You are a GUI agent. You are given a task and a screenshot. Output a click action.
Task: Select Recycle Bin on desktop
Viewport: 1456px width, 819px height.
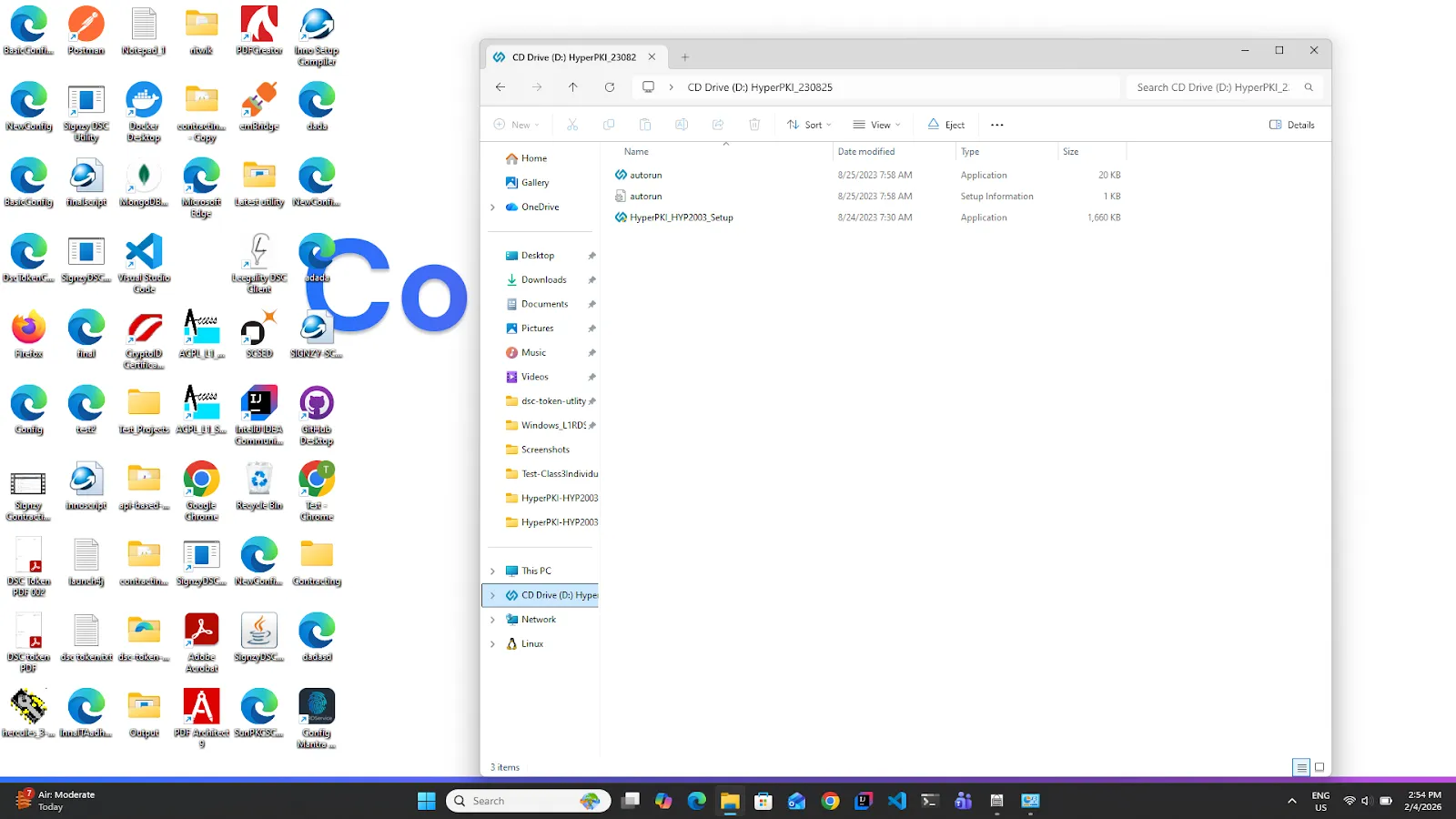[x=259, y=486]
